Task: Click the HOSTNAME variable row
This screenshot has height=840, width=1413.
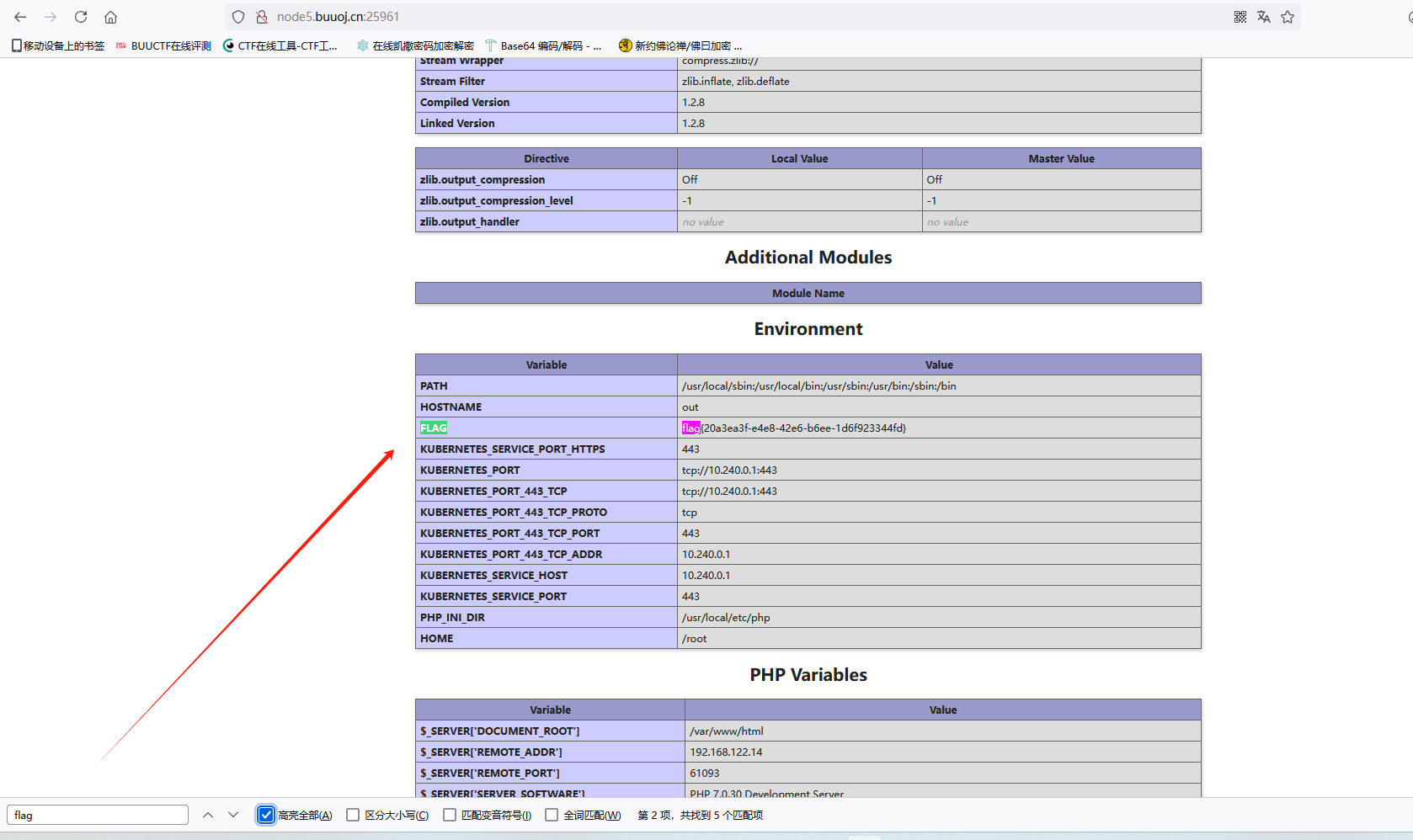Action: (x=808, y=407)
